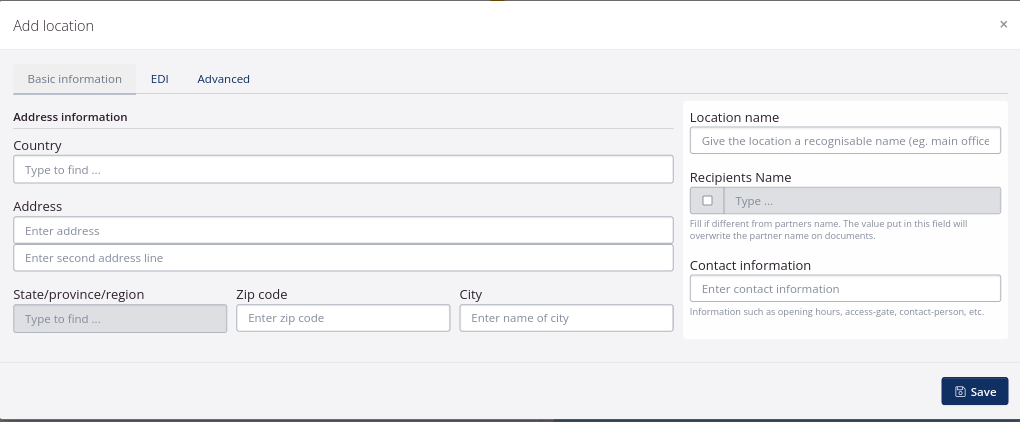Click the Location name label

(x=734, y=118)
